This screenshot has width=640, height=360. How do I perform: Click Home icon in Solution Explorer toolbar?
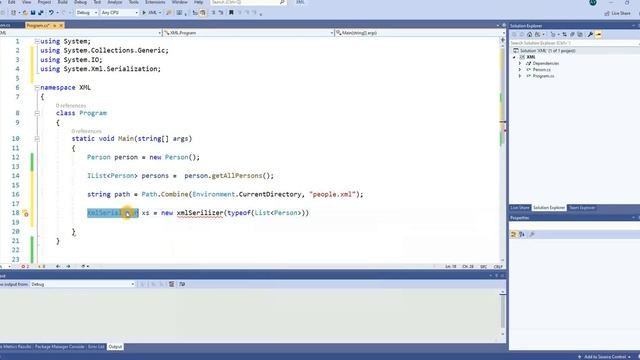529,35
